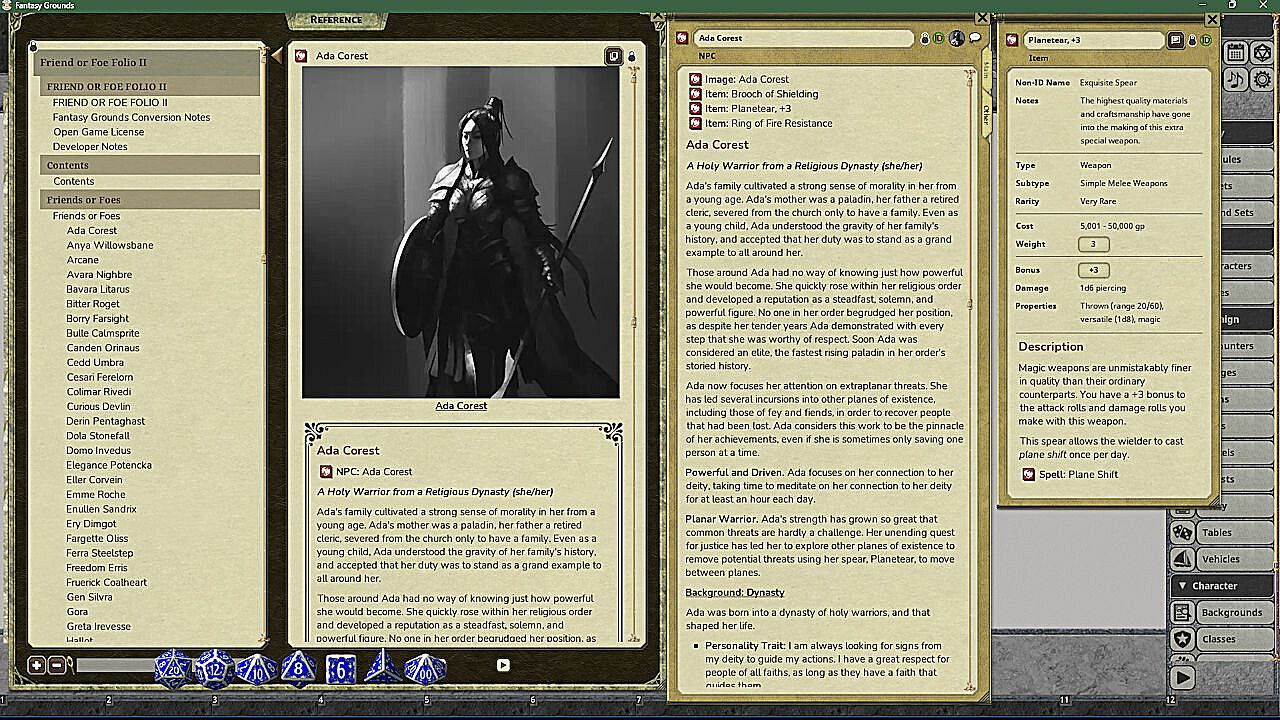Image resolution: width=1280 pixels, height=720 pixels.
Task: Toggle the pop-out icon on the reference page header
Action: (x=614, y=56)
